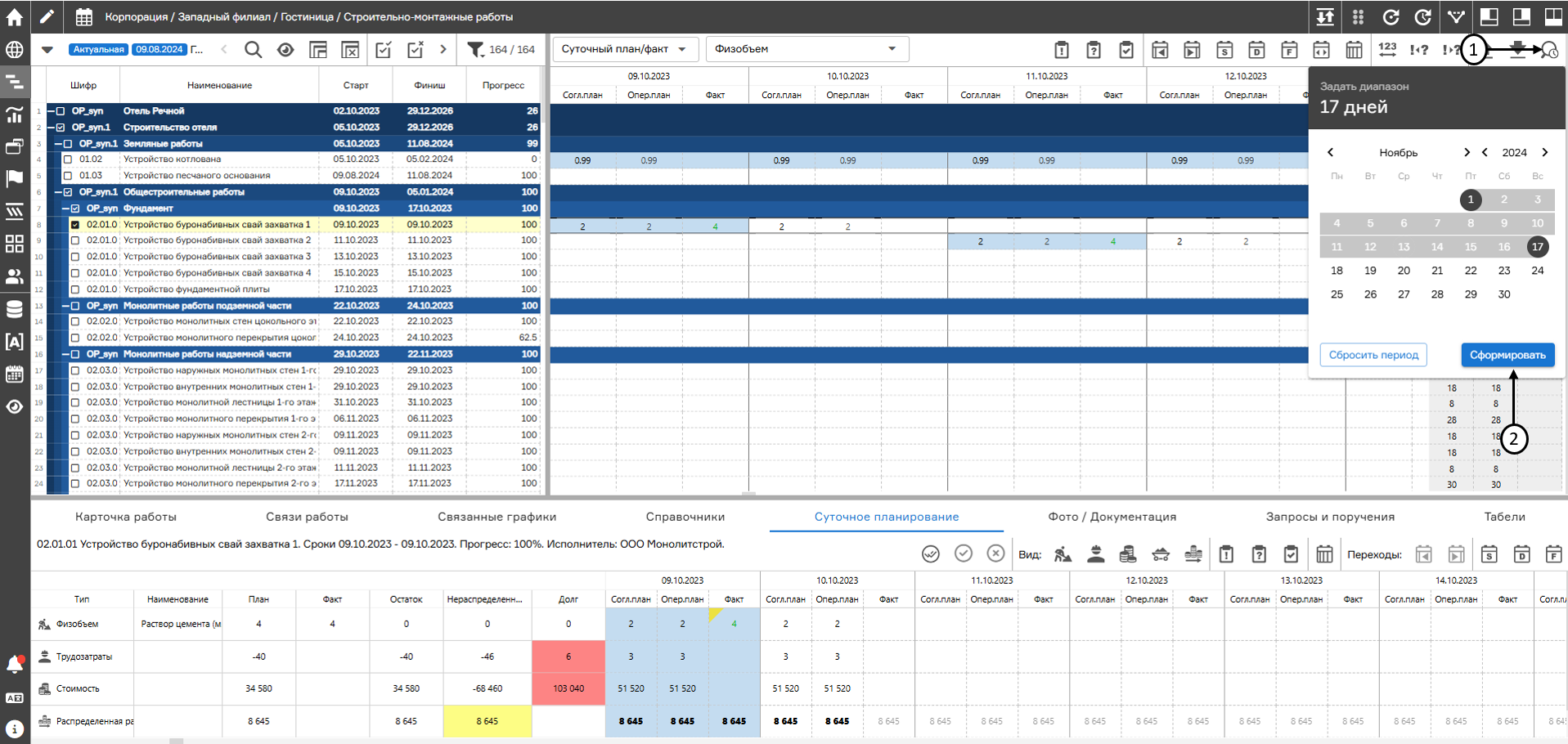Toggle checkbox for Устройство котлована

pos(68,159)
